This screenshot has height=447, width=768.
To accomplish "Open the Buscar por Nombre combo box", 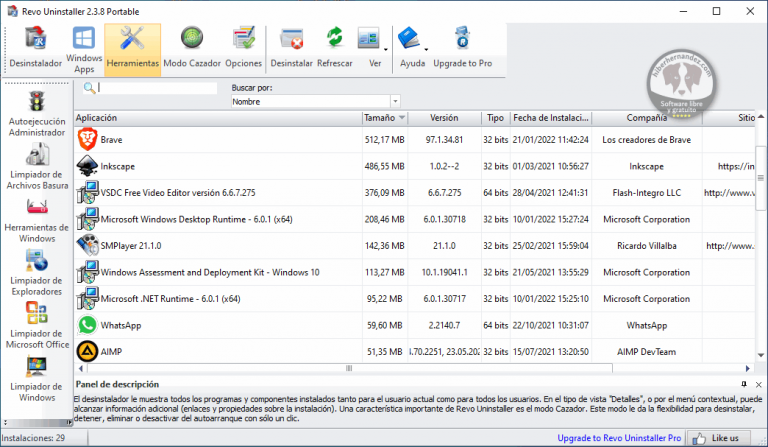I will [315, 101].
